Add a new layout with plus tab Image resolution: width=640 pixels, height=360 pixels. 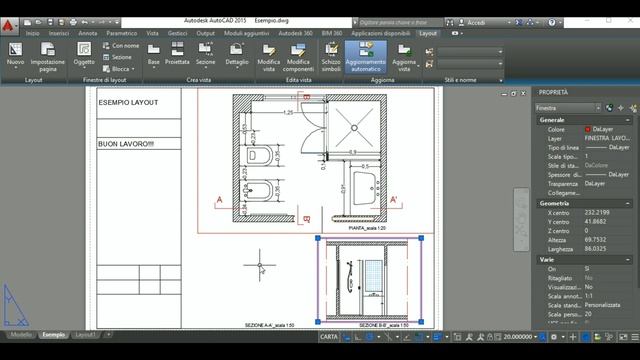[x=108, y=335]
